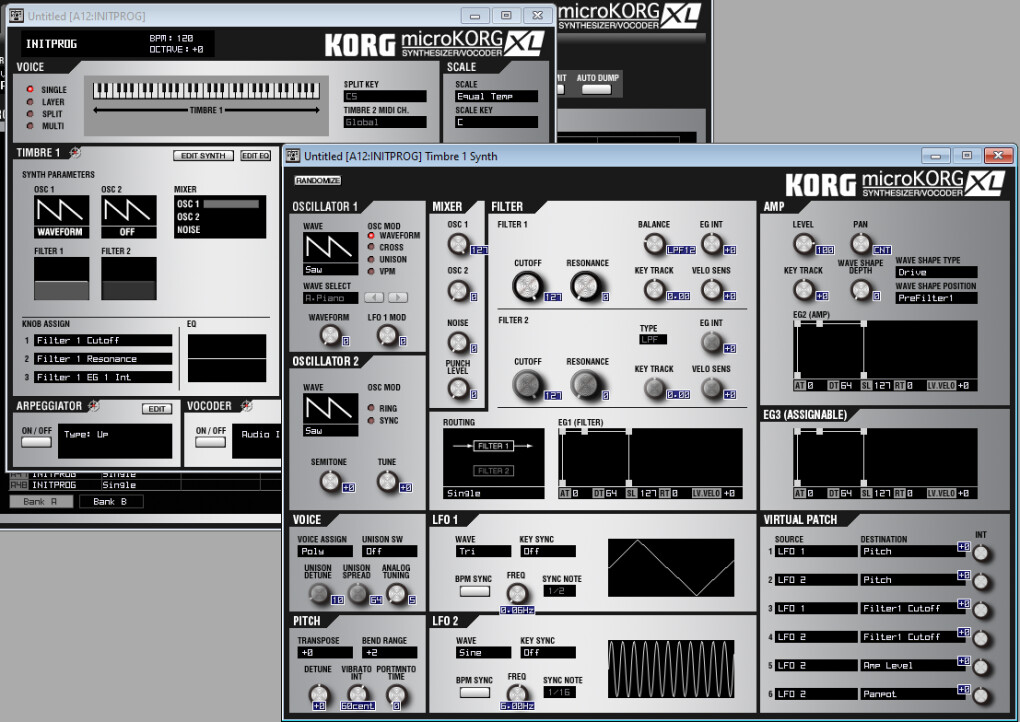
Task: Click the Arpeggiator settings icon
Action: pyautogui.click(x=94, y=406)
